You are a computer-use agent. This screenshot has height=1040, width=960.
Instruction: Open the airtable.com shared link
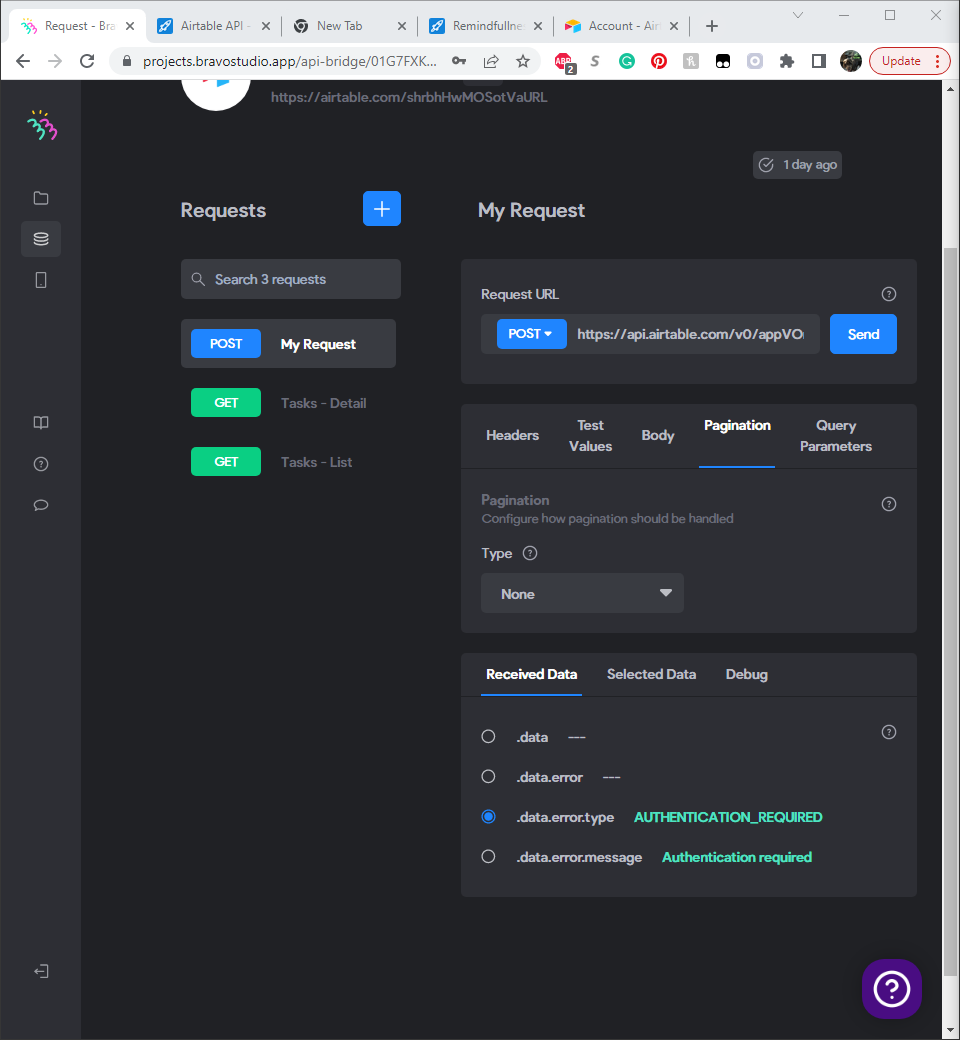tap(409, 97)
